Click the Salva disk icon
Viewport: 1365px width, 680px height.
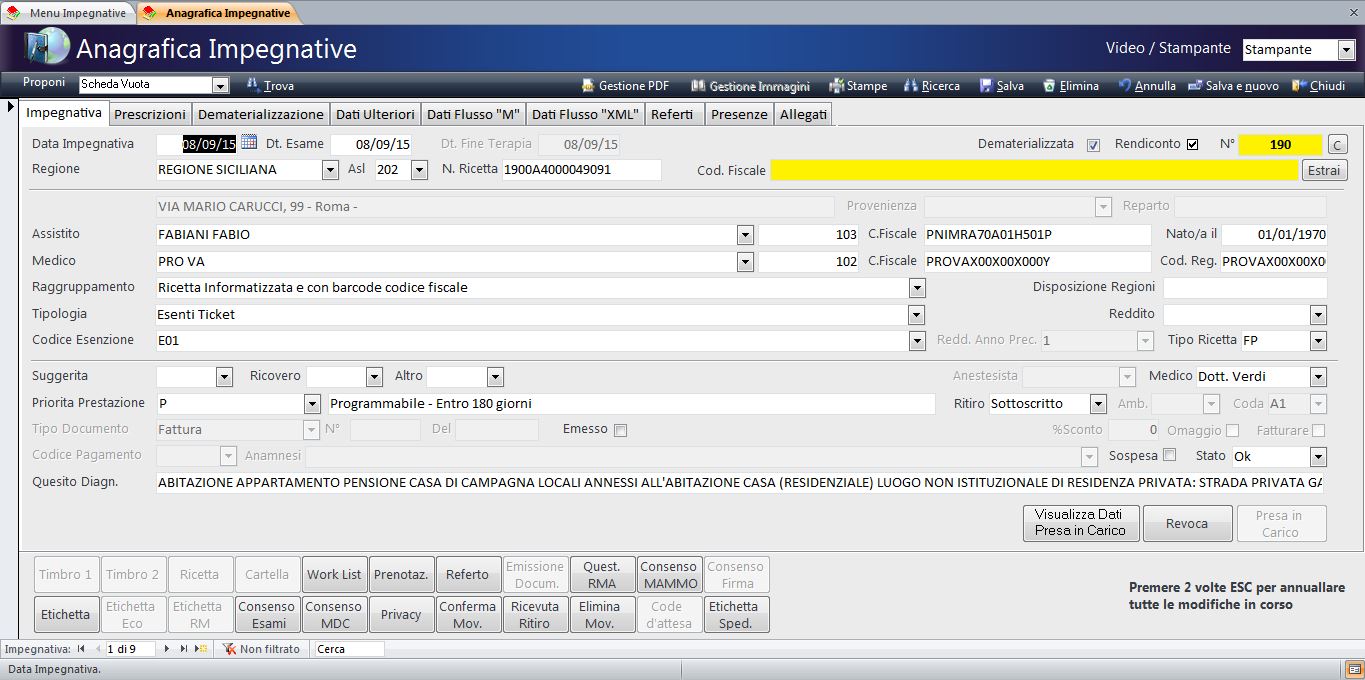(x=986, y=86)
